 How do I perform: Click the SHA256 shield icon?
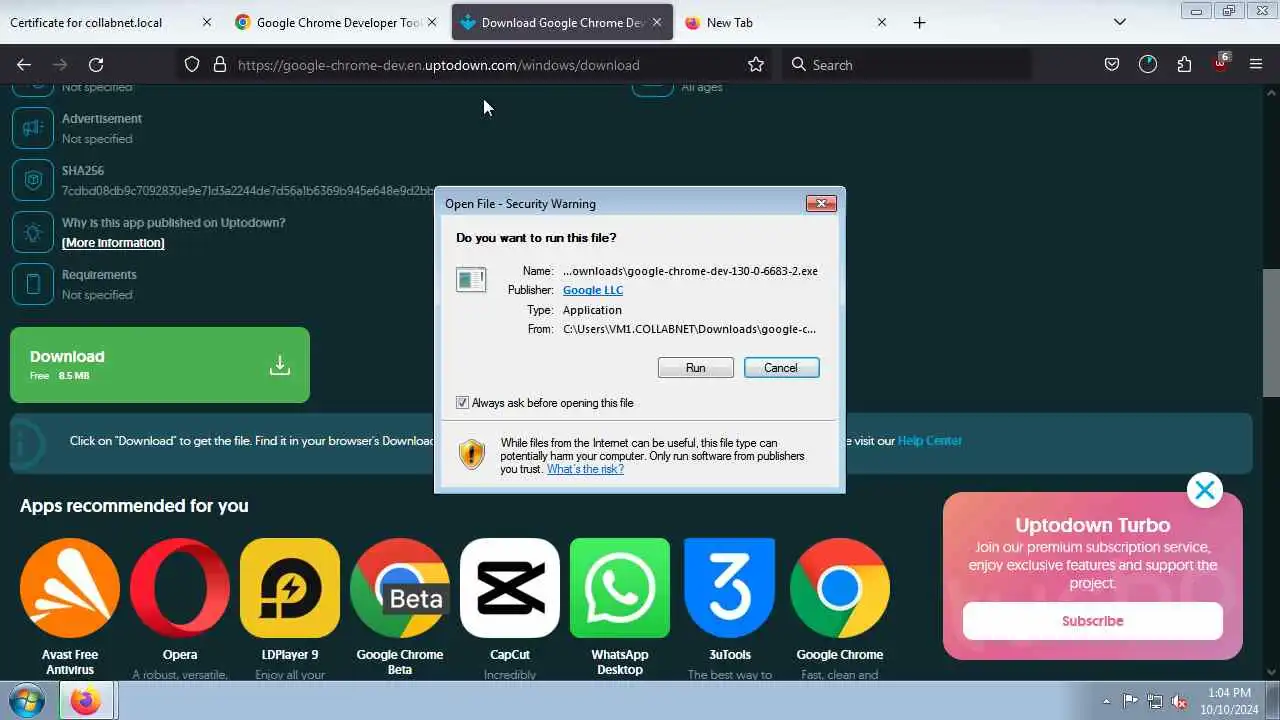click(x=33, y=180)
